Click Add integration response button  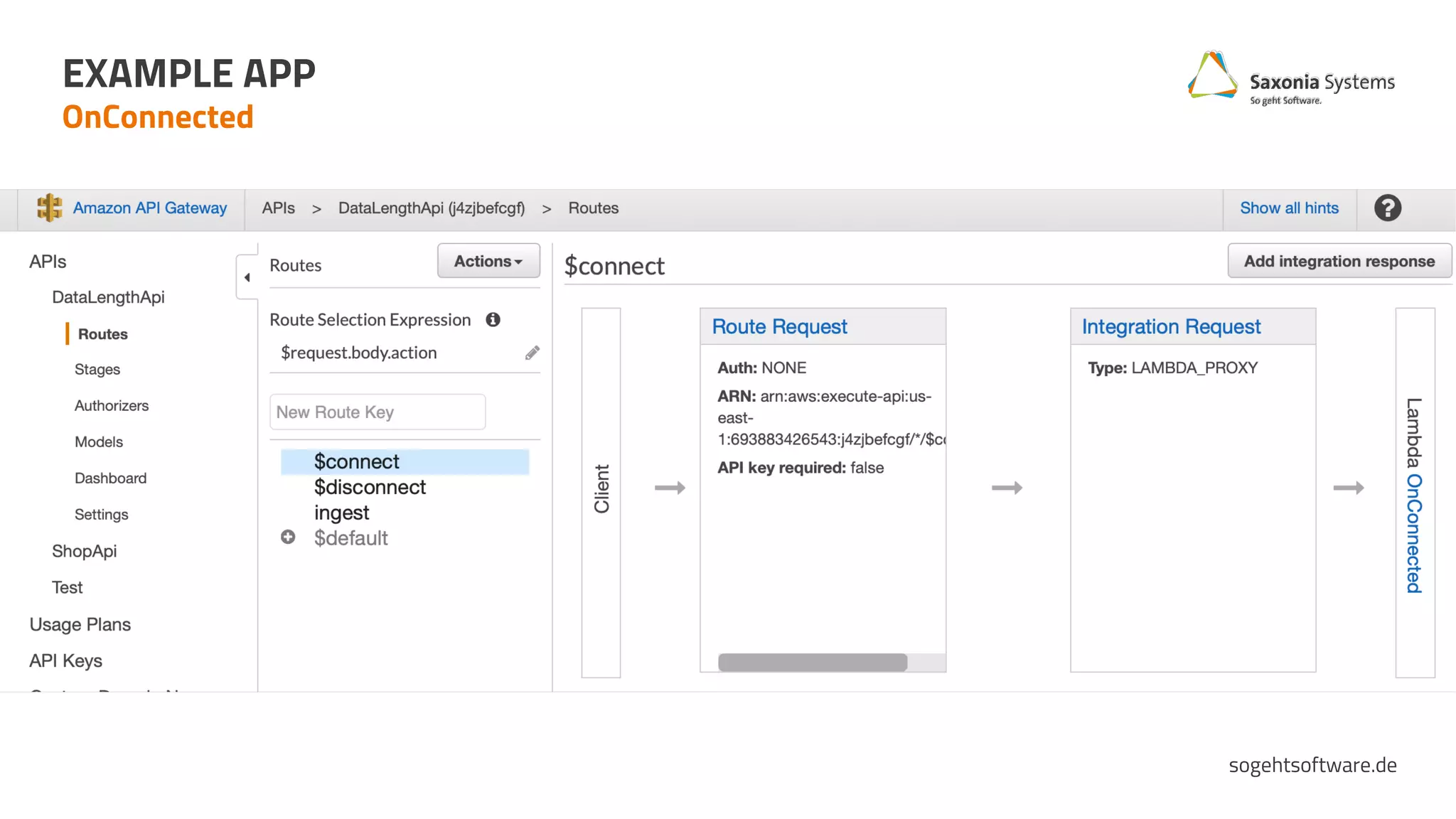pyautogui.click(x=1339, y=261)
